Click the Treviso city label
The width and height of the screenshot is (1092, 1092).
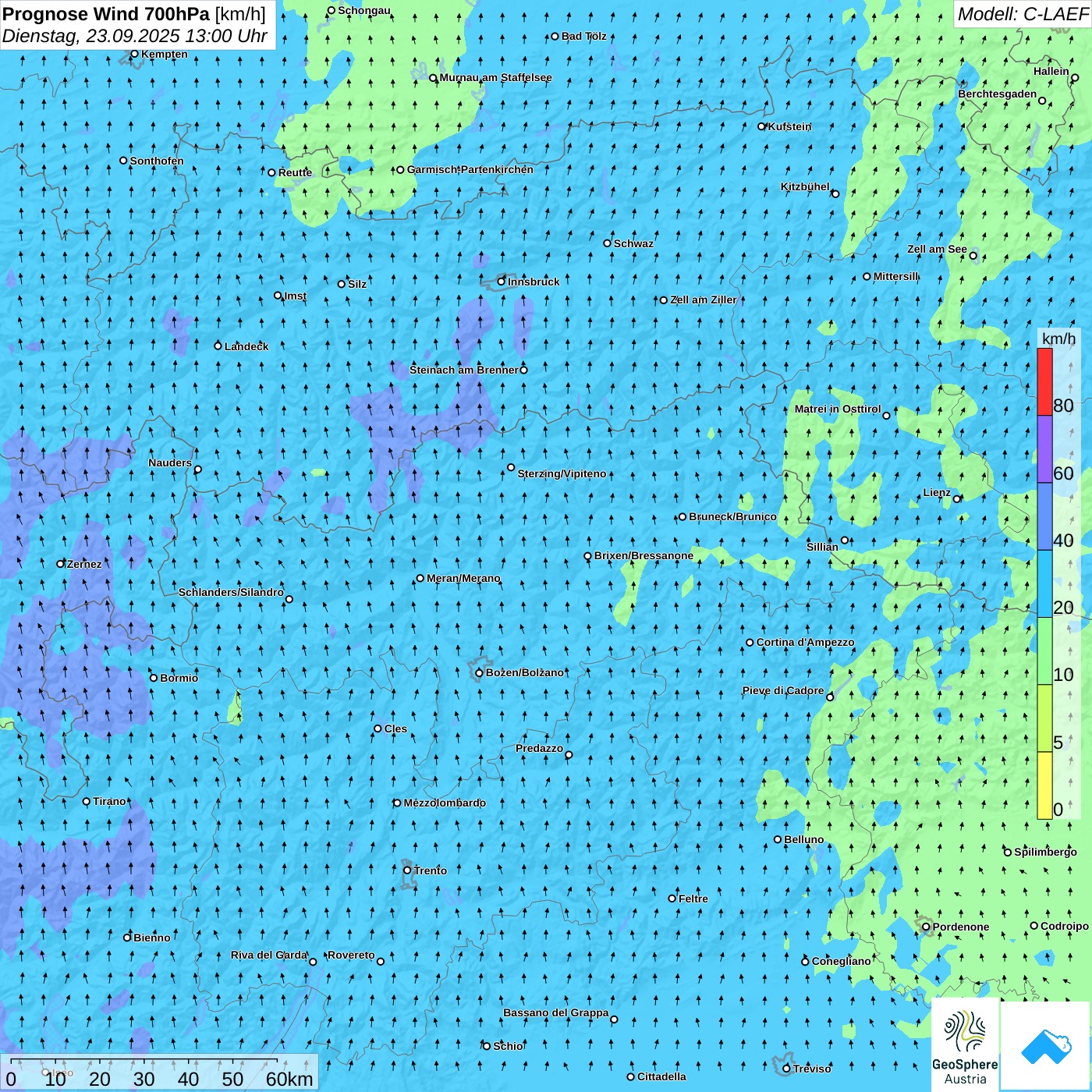point(812,1069)
